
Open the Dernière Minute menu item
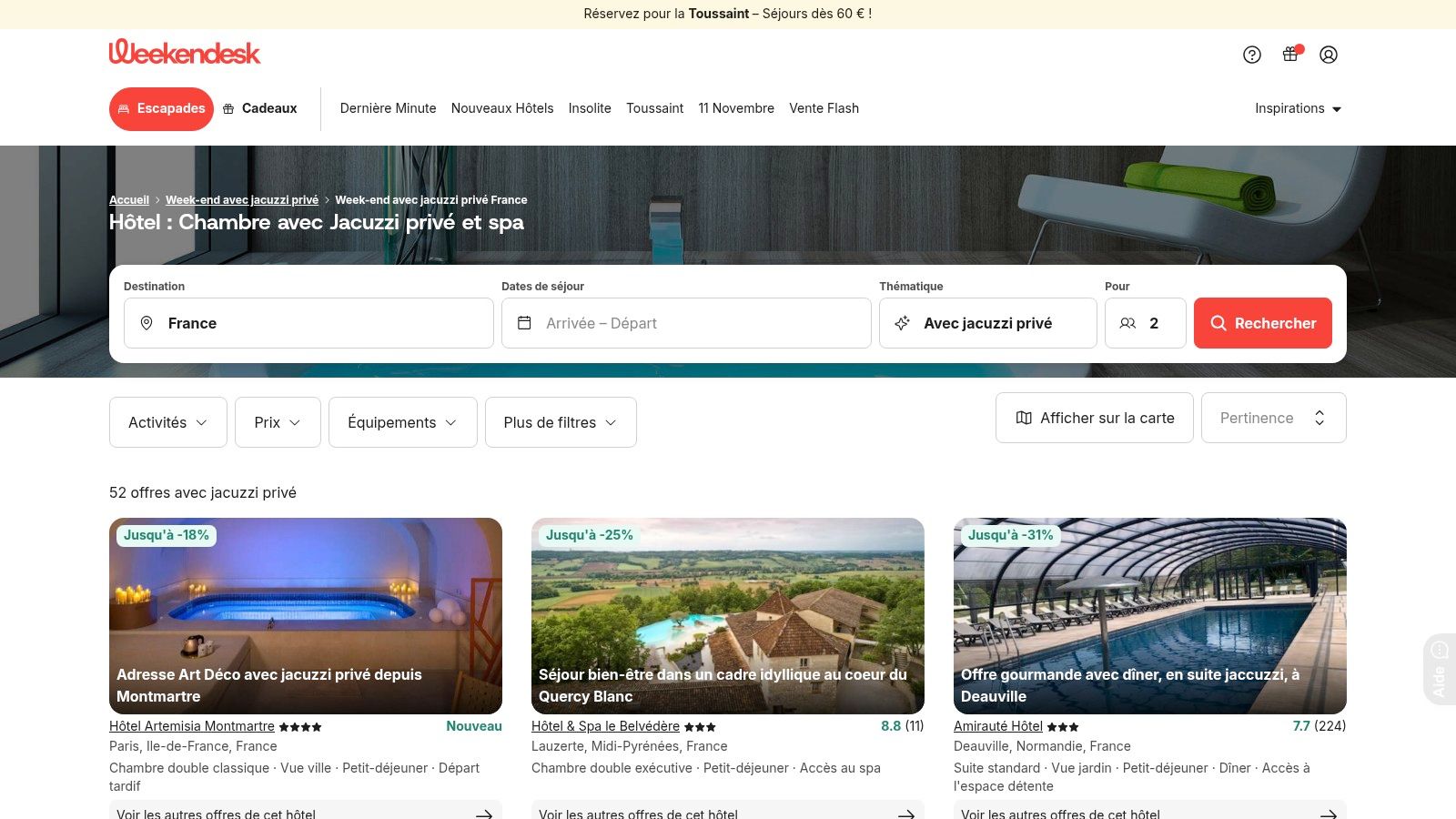[x=389, y=108]
